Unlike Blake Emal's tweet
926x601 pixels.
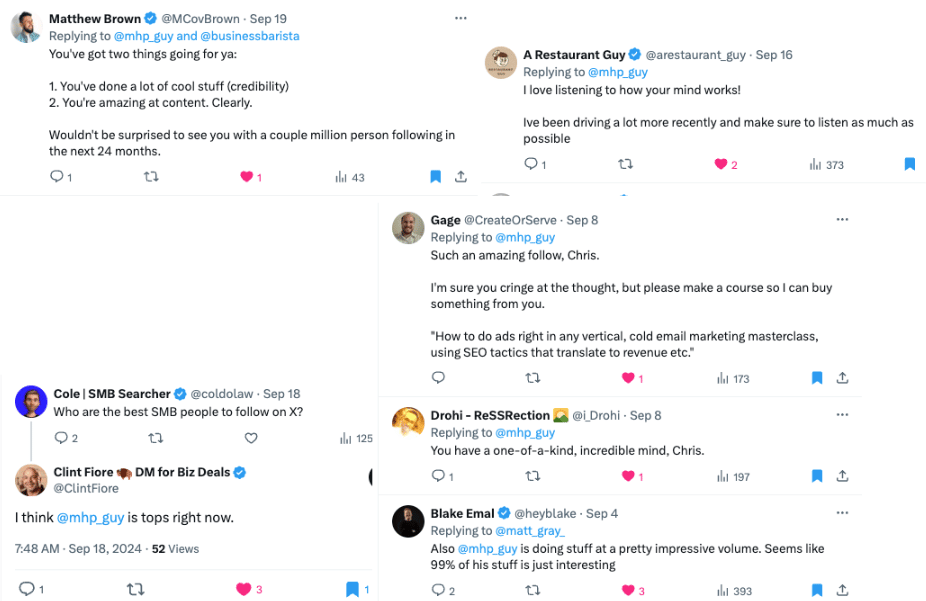click(629, 590)
